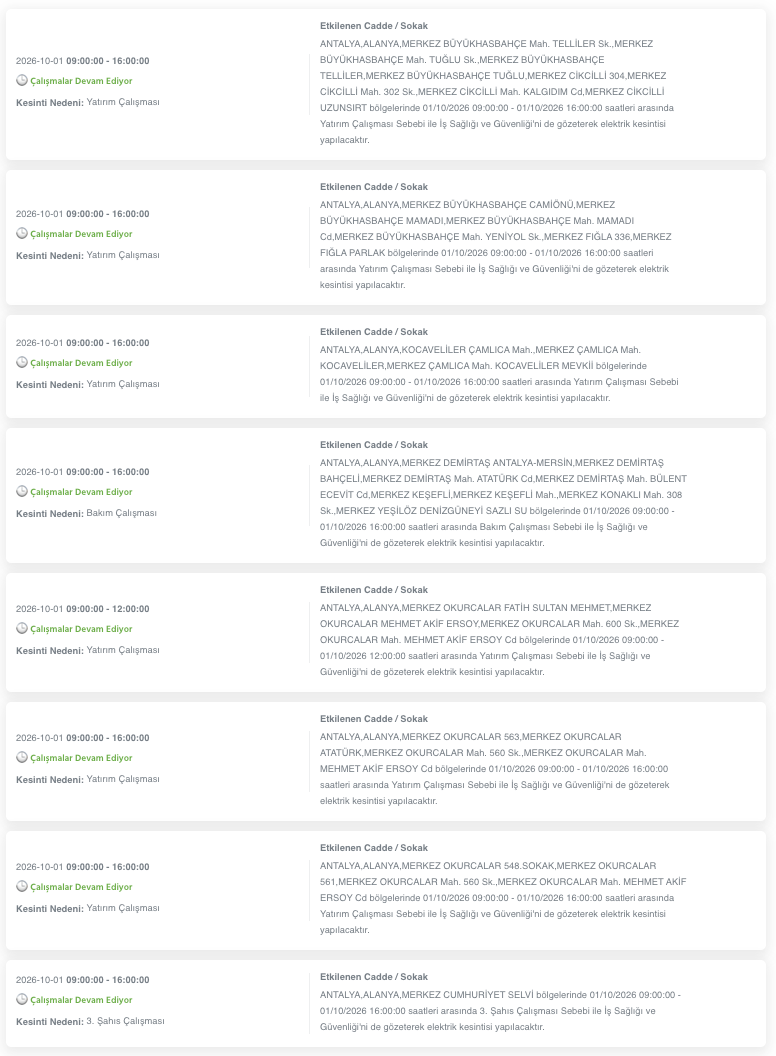The width and height of the screenshot is (776, 1056).
Task: Click clock icon in Demirtaş Bakım Çalışması card
Action: pos(22,491)
